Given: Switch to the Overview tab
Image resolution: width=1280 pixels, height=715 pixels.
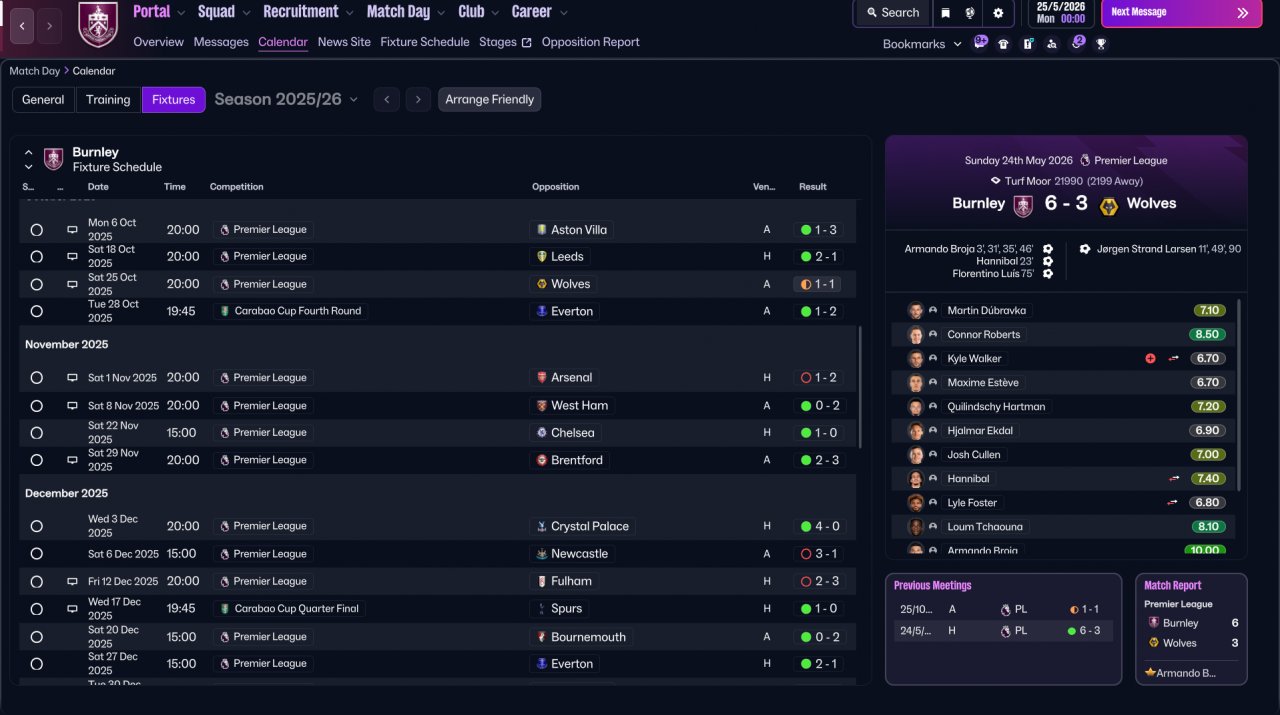Looking at the screenshot, I should (158, 42).
